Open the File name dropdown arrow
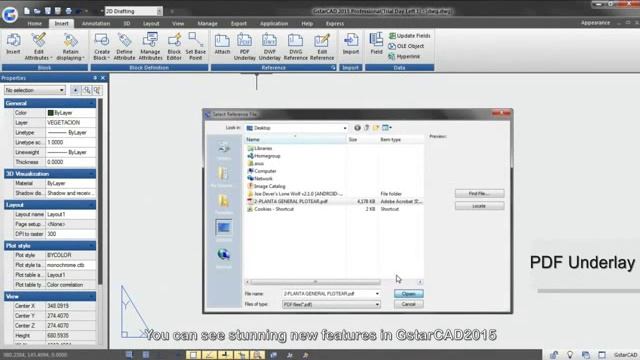The image size is (640, 360). point(377,293)
